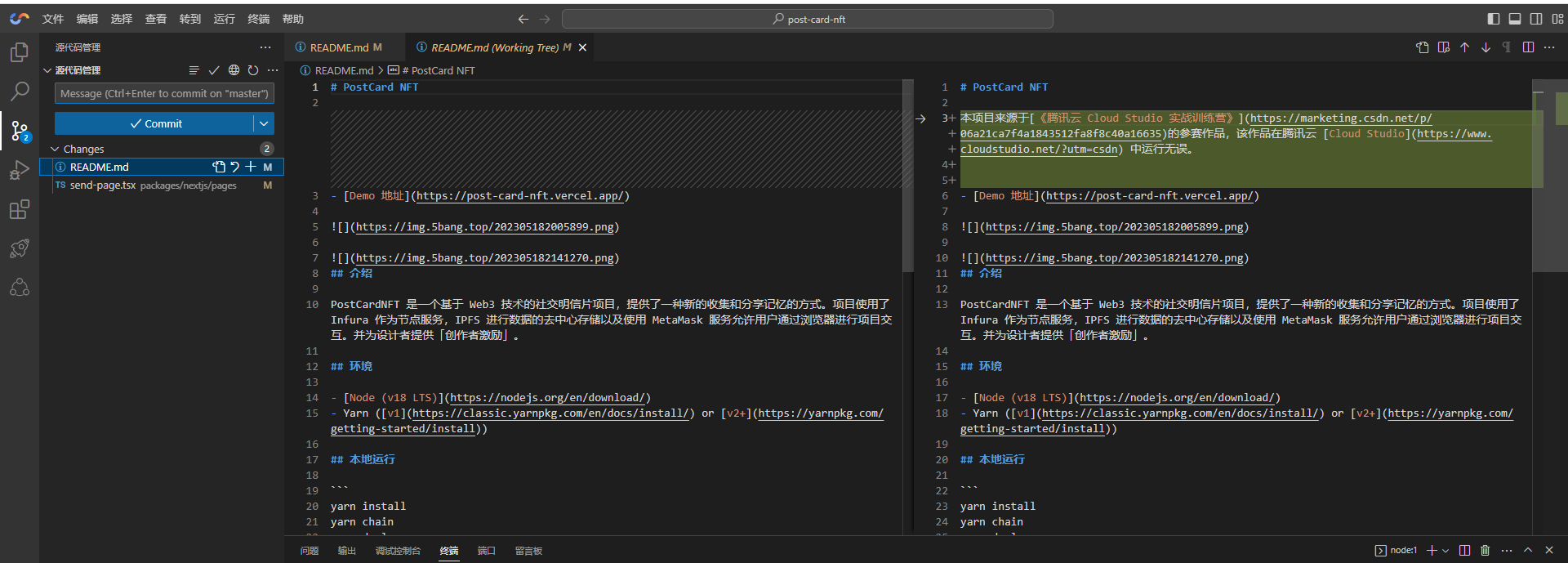Switch to the 问题 panel tab
1568x563 pixels.
pyautogui.click(x=310, y=551)
